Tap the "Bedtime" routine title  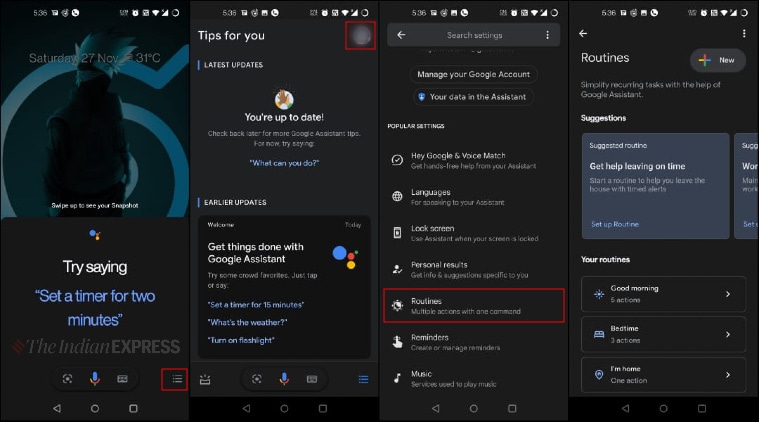[624, 328]
